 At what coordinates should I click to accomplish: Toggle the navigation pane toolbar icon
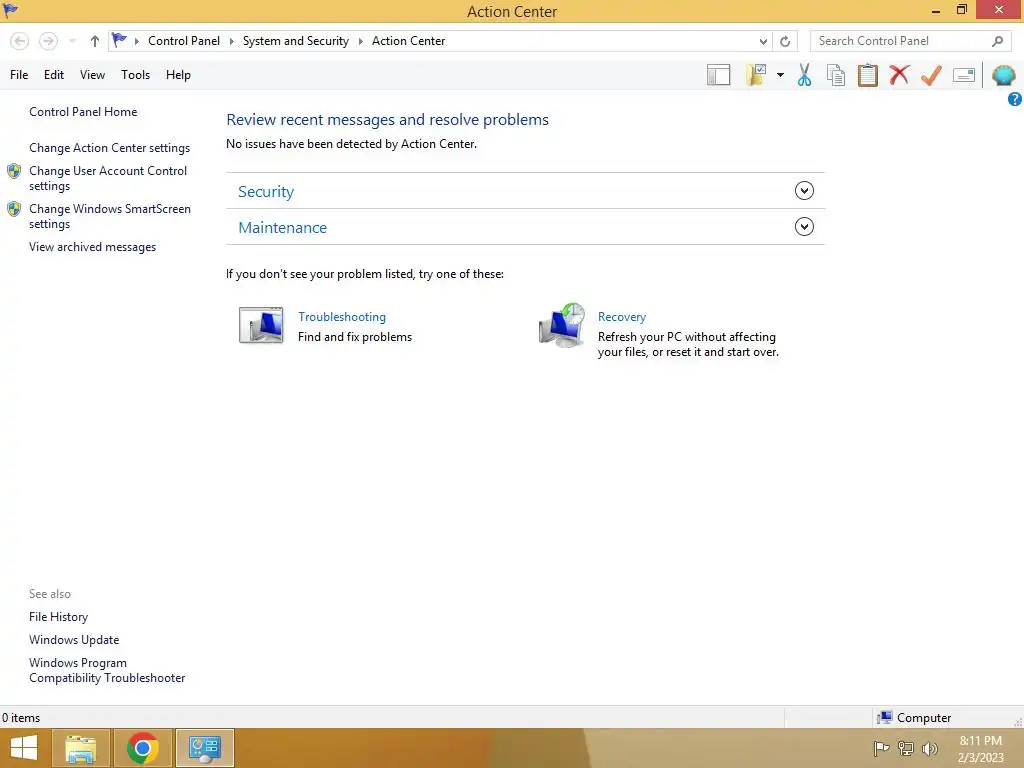click(x=718, y=75)
